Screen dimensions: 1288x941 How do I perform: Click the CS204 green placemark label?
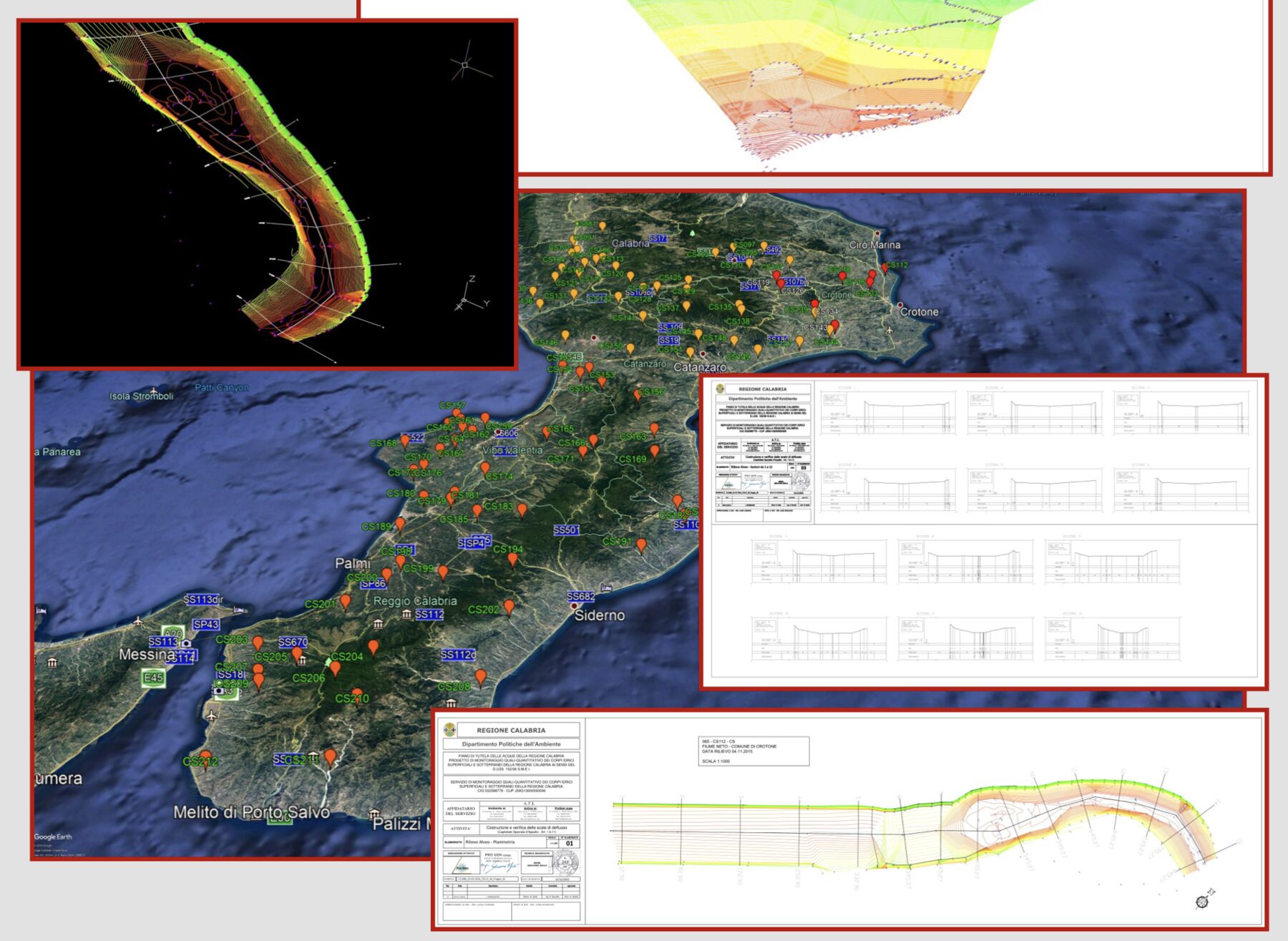pyautogui.click(x=347, y=656)
